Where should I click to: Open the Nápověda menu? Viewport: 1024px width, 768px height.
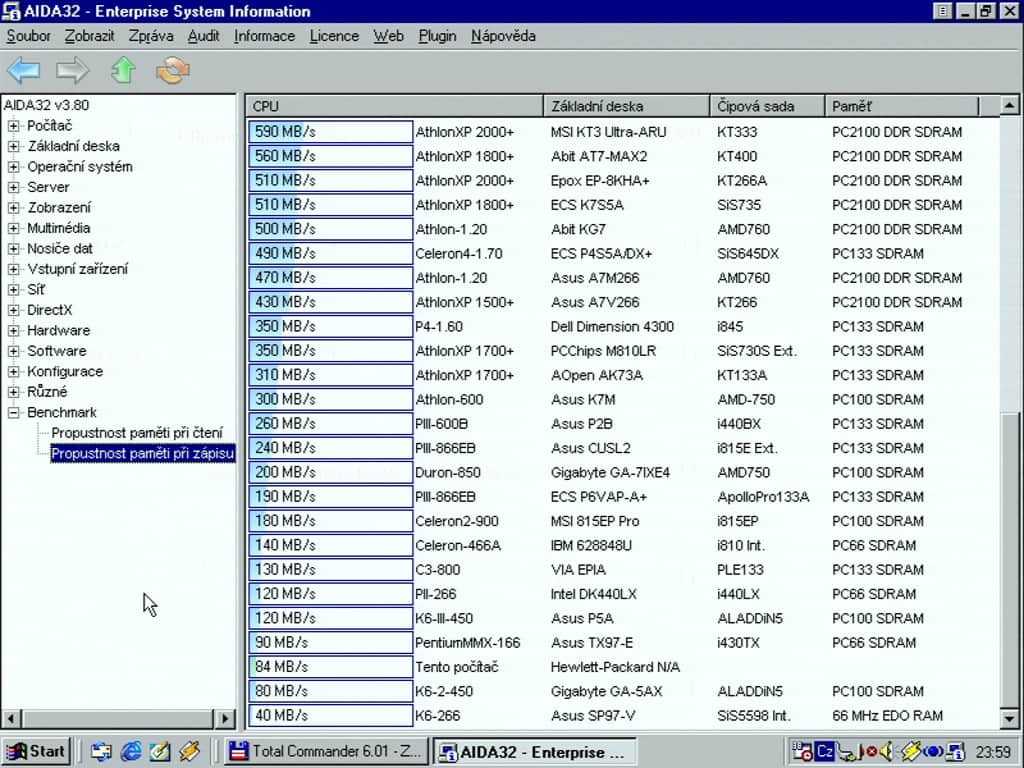(x=503, y=36)
